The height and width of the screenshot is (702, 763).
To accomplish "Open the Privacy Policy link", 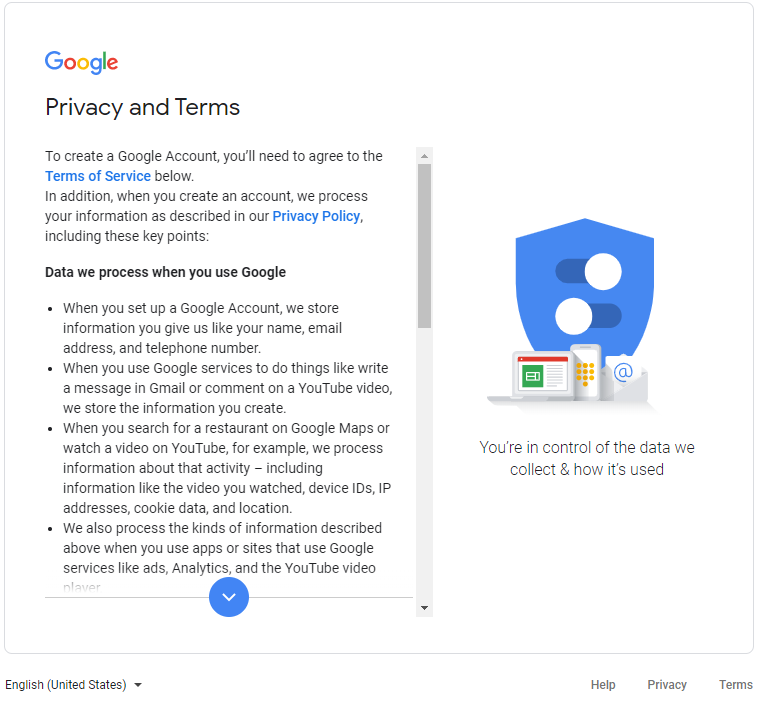I will click(x=318, y=217).
